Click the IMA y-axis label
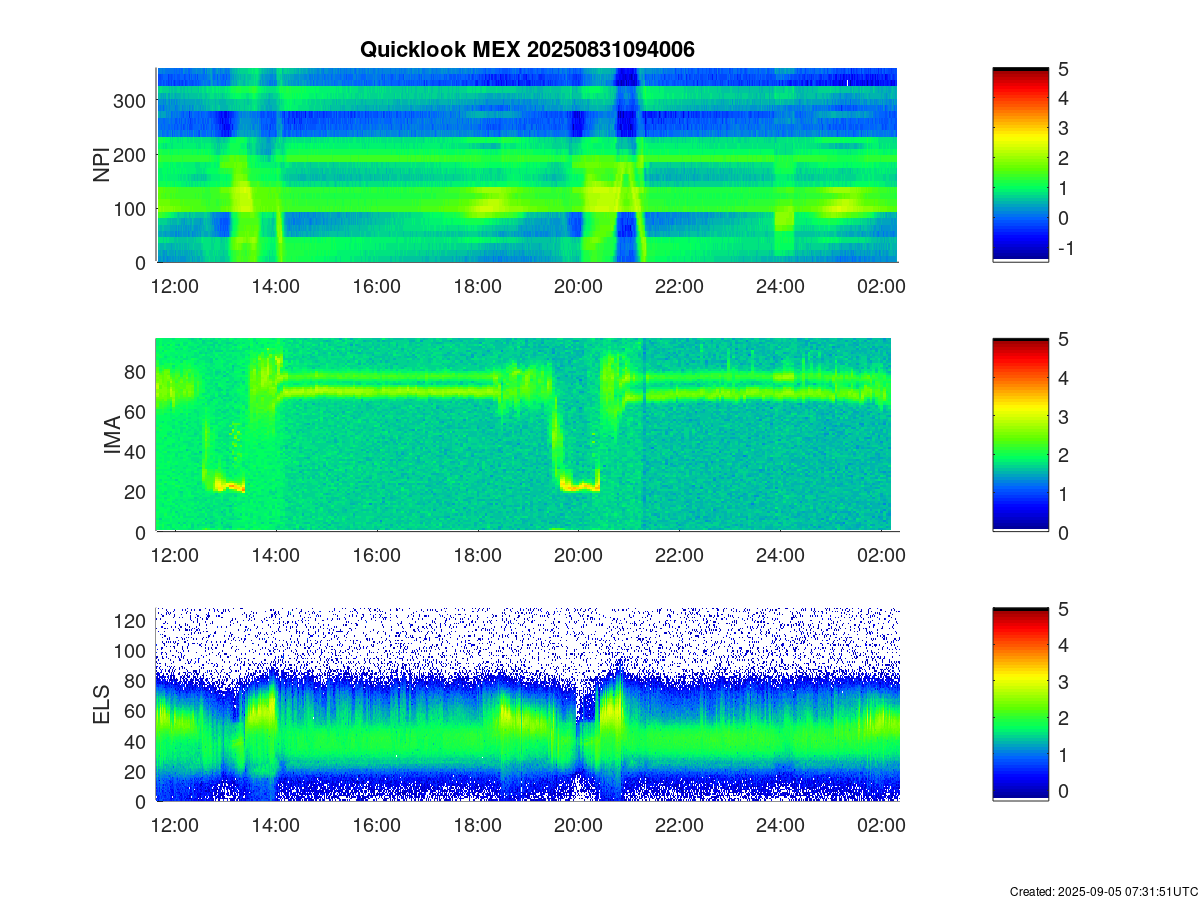The height and width of the screenshot is (900, 1200). [x=112, y=436]
